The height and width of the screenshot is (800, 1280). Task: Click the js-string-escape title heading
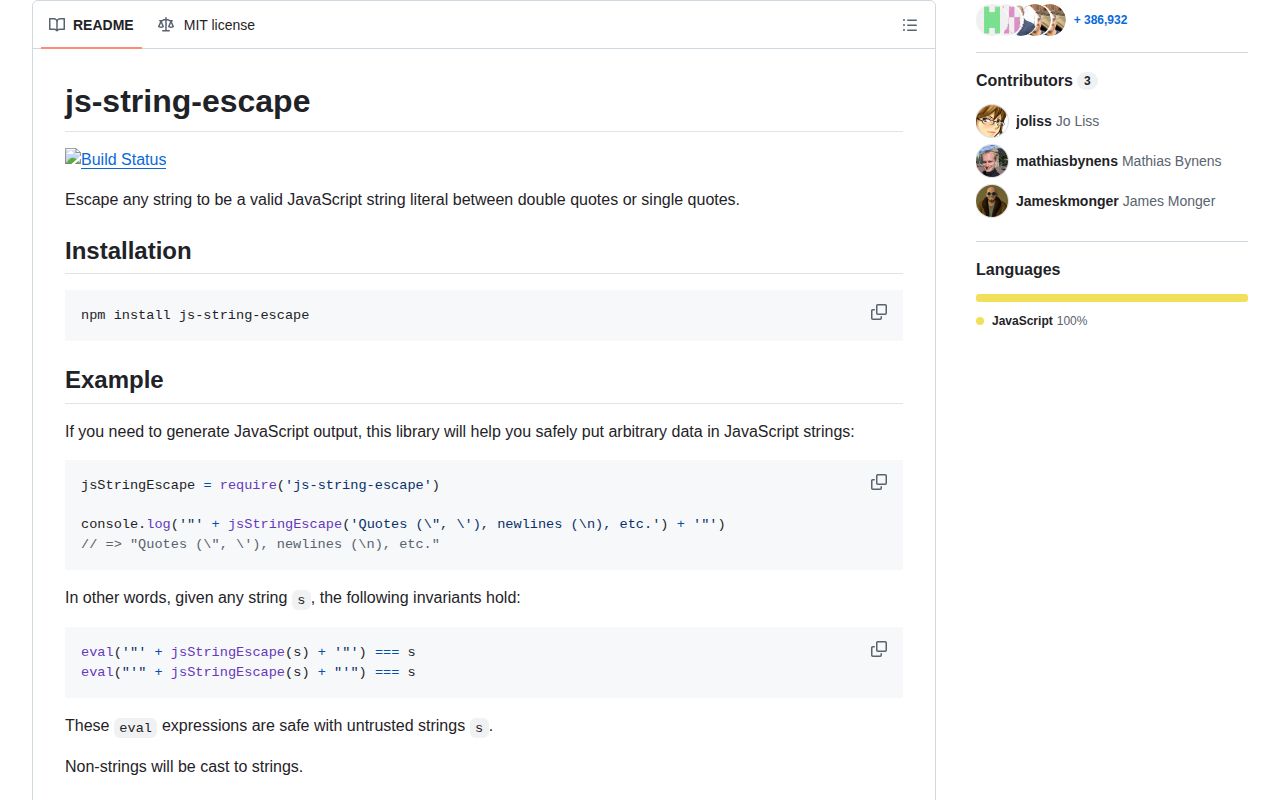(187, 101)
